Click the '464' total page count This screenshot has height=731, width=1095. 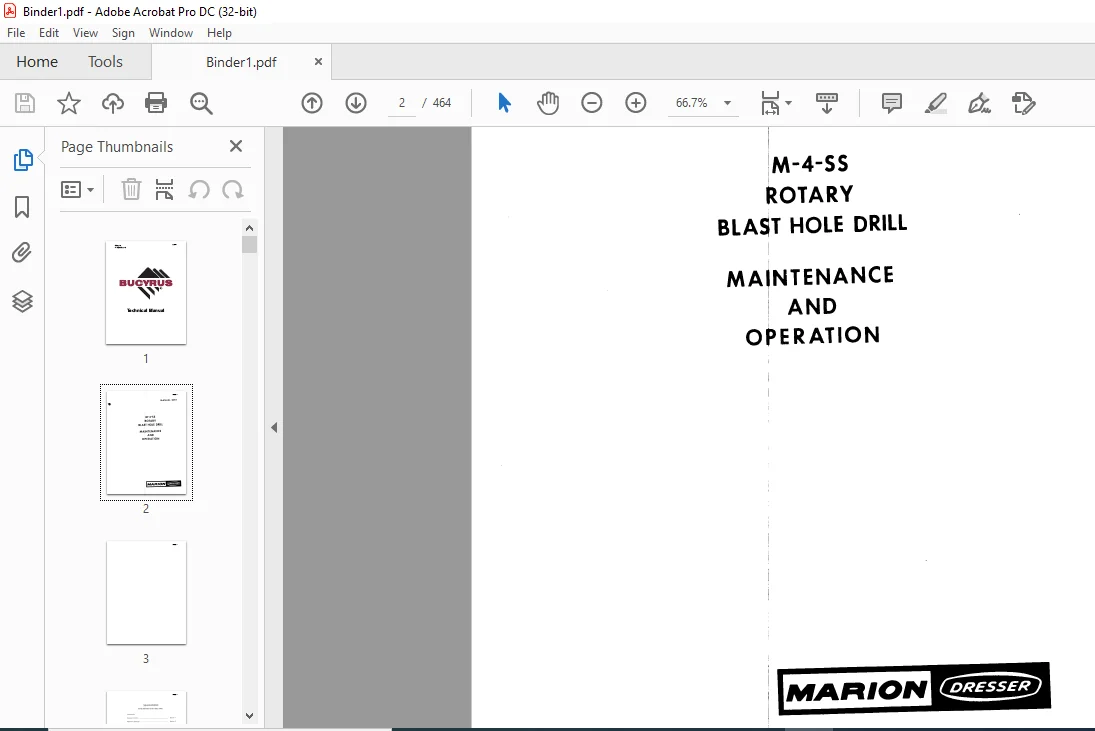pos(442,103)
